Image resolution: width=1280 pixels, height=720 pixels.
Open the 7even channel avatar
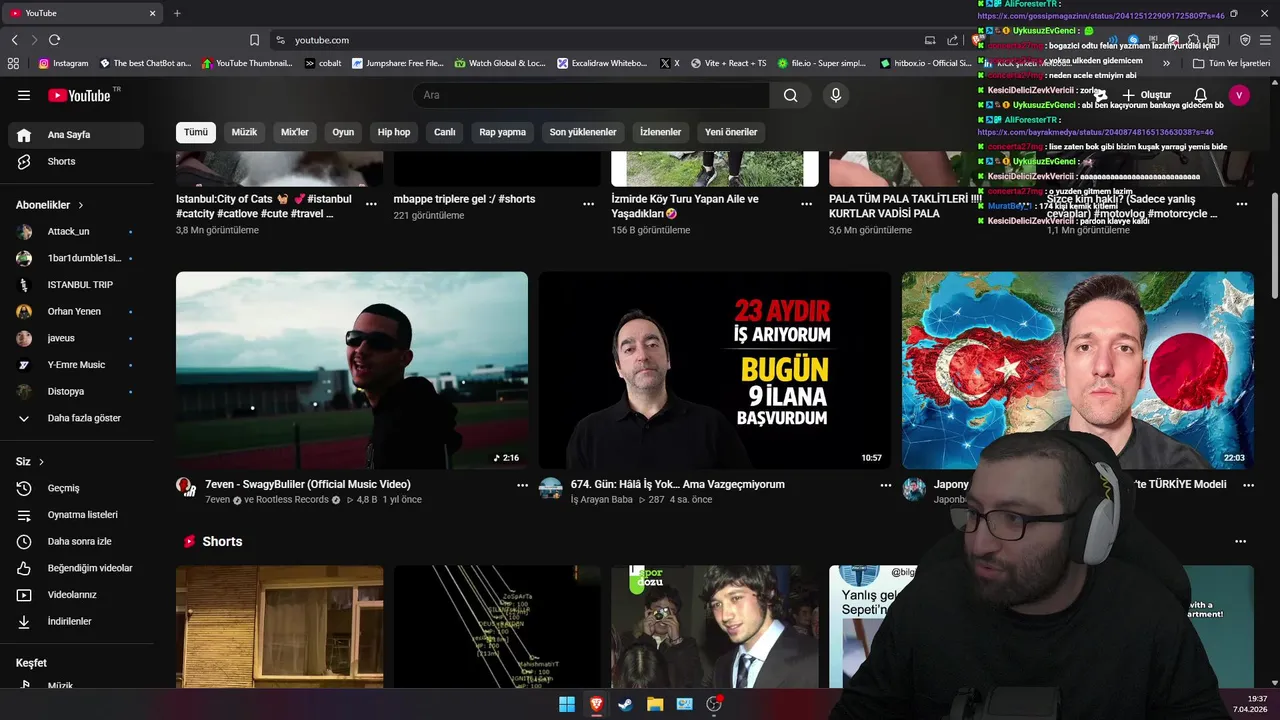[x=186, y=487]
